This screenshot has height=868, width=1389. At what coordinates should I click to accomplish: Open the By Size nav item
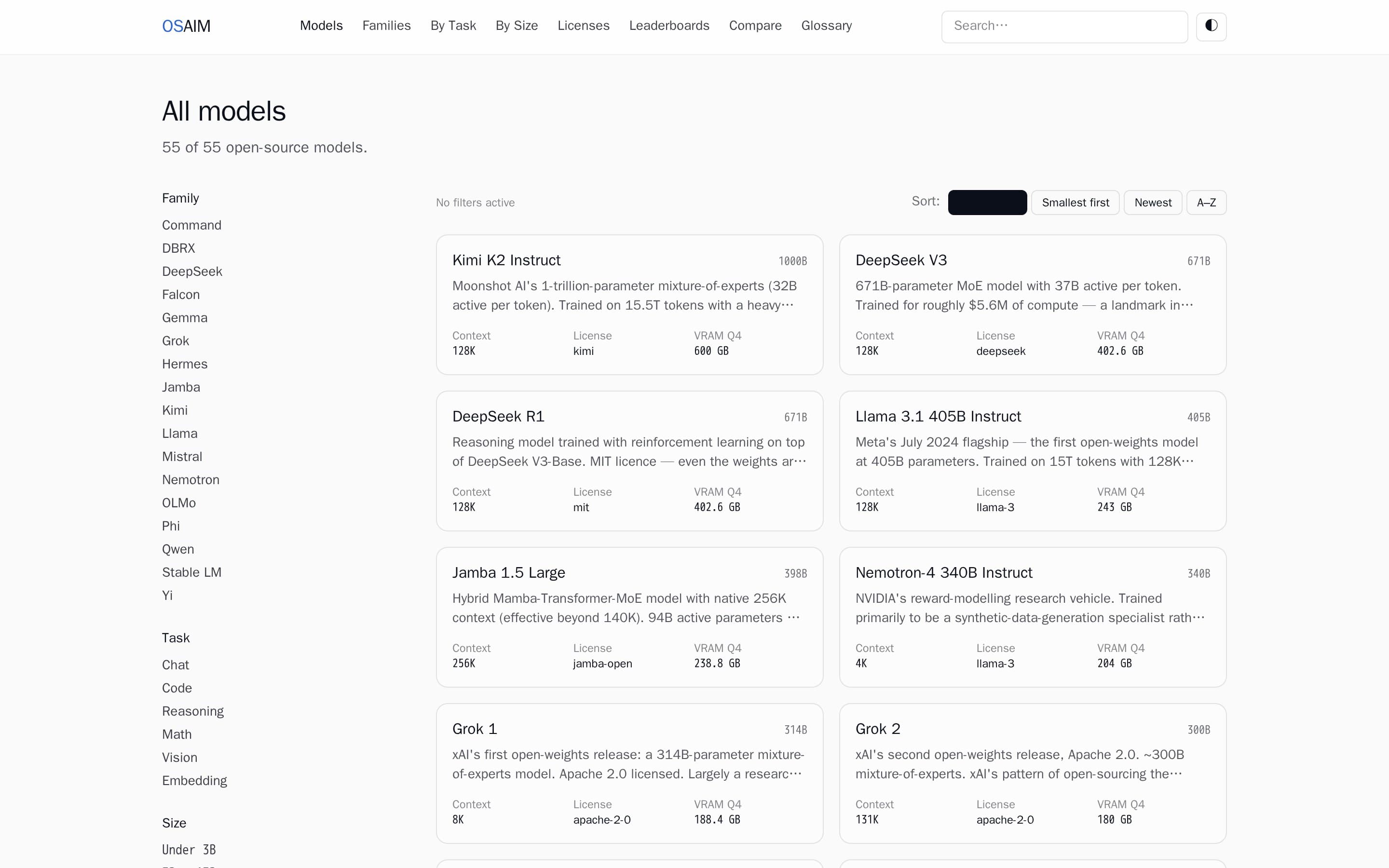517,26
